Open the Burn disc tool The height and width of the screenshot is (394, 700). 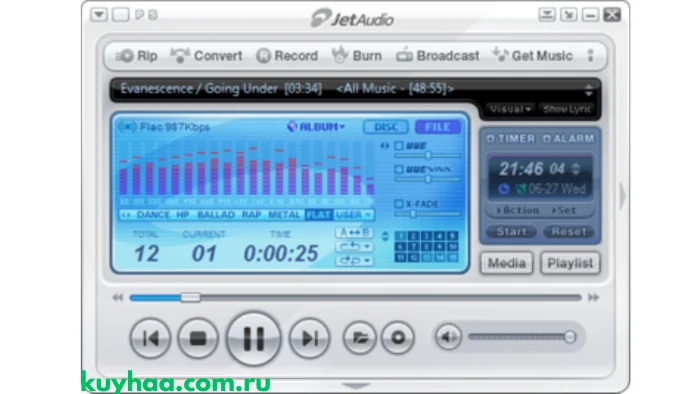tap(357, 55)
